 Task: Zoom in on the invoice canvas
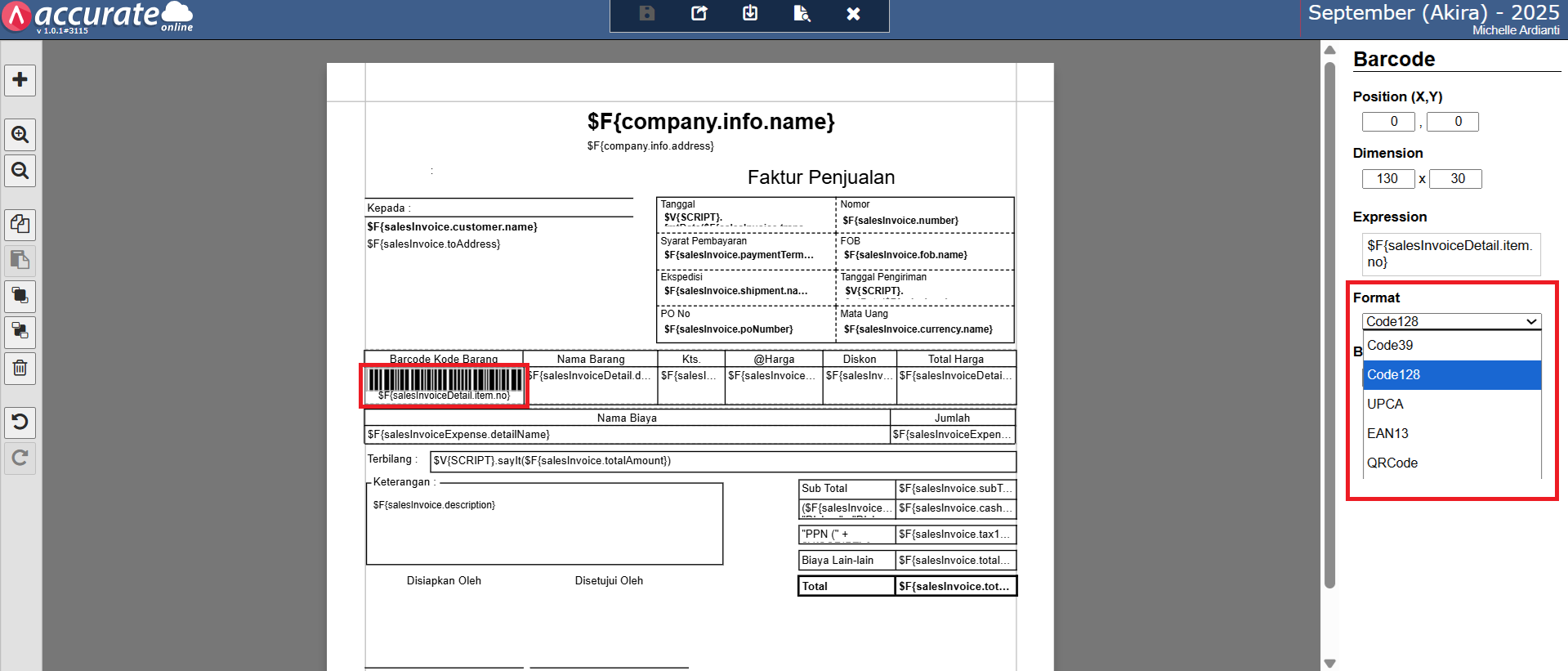click(x=20, y=135)
